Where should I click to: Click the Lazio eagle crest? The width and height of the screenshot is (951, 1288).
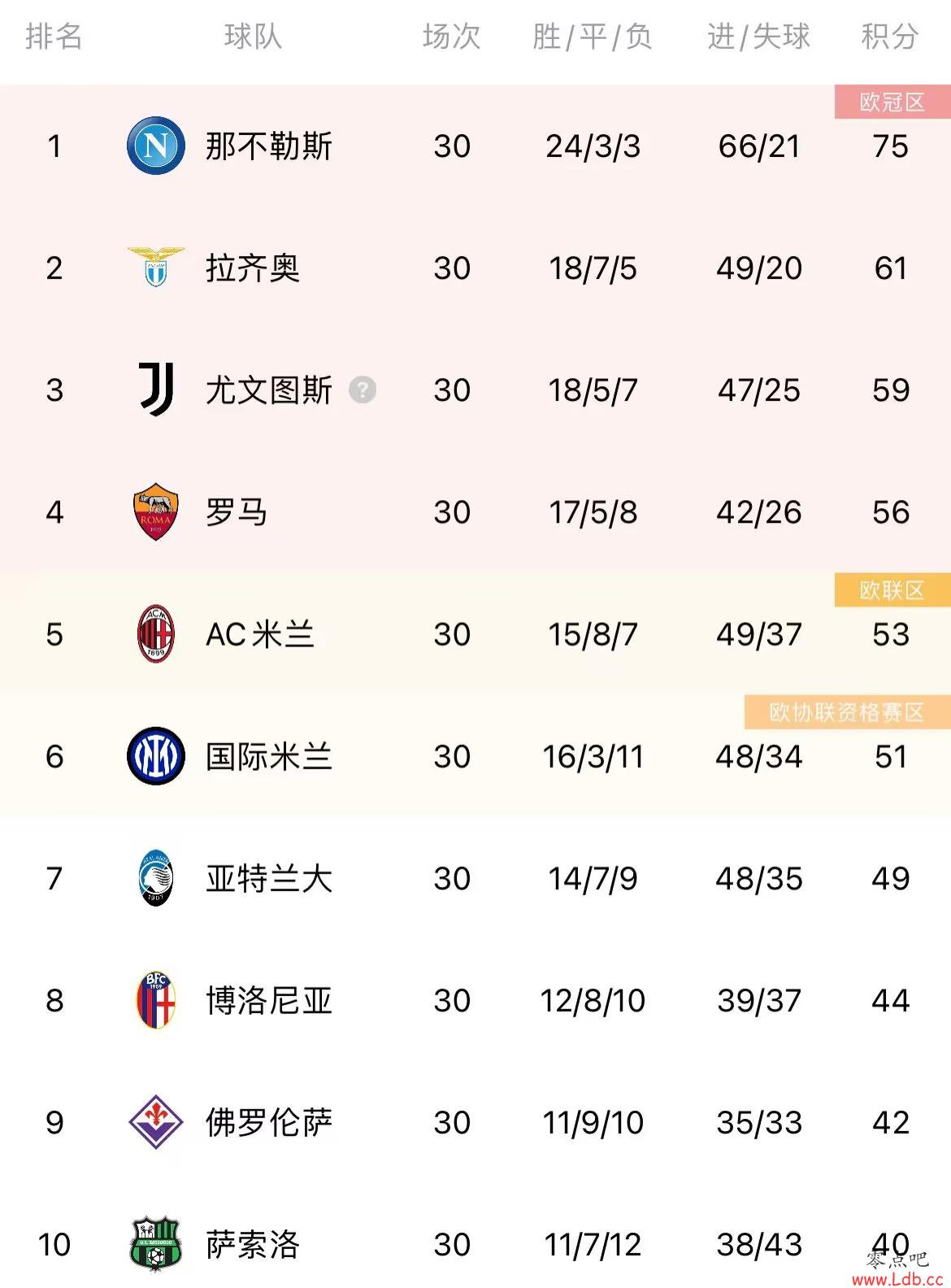pyautogui.click(x=156, y=268)
